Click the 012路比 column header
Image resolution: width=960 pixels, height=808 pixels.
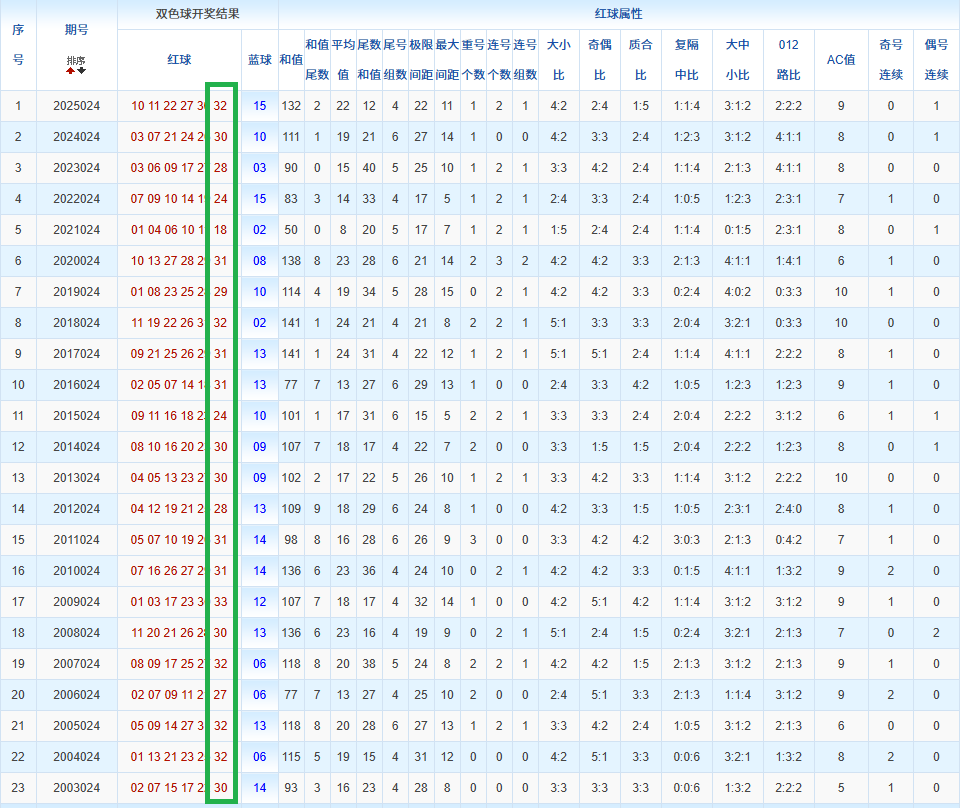788,60
